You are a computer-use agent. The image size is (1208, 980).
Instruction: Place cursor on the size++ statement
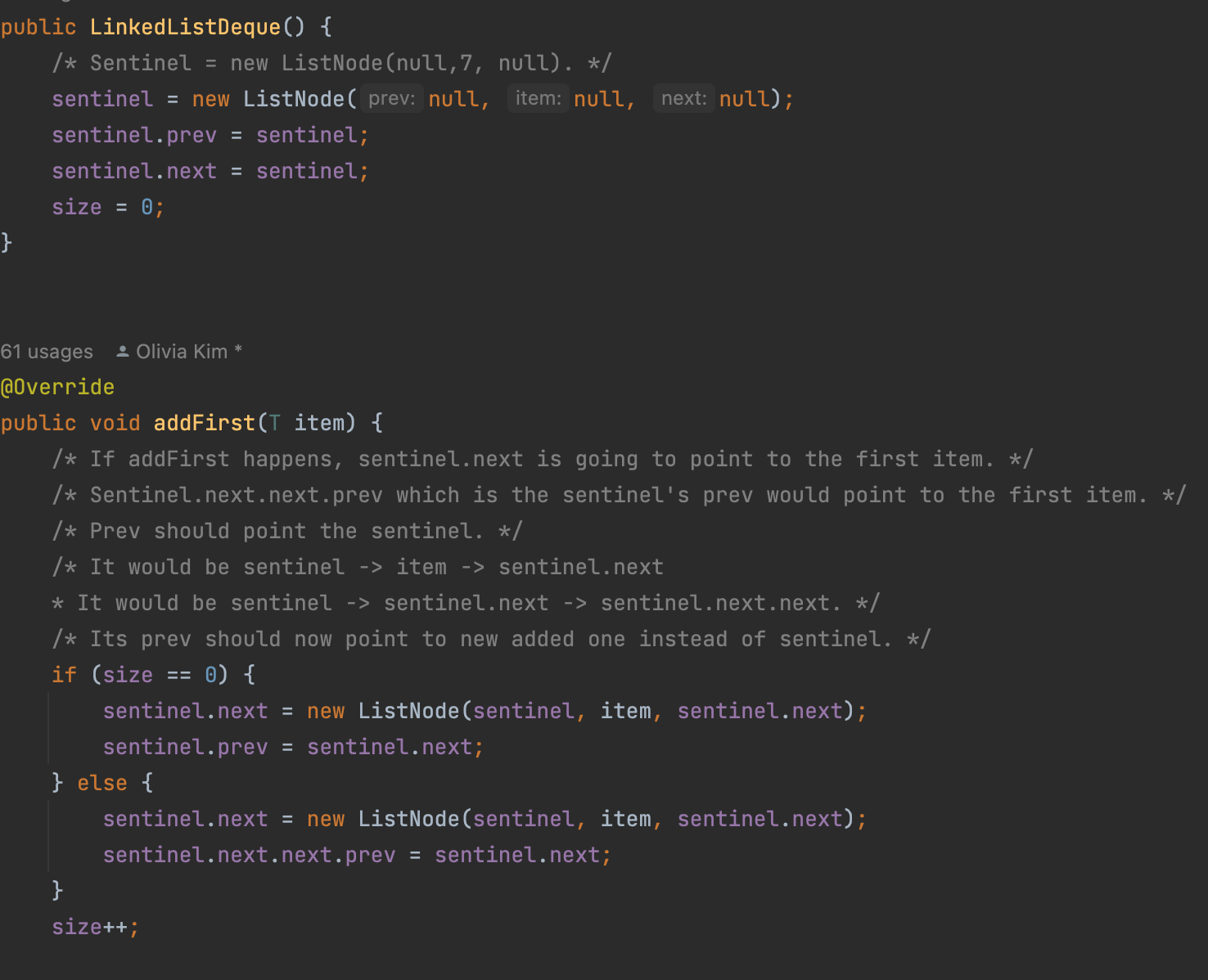coord(90,927)
